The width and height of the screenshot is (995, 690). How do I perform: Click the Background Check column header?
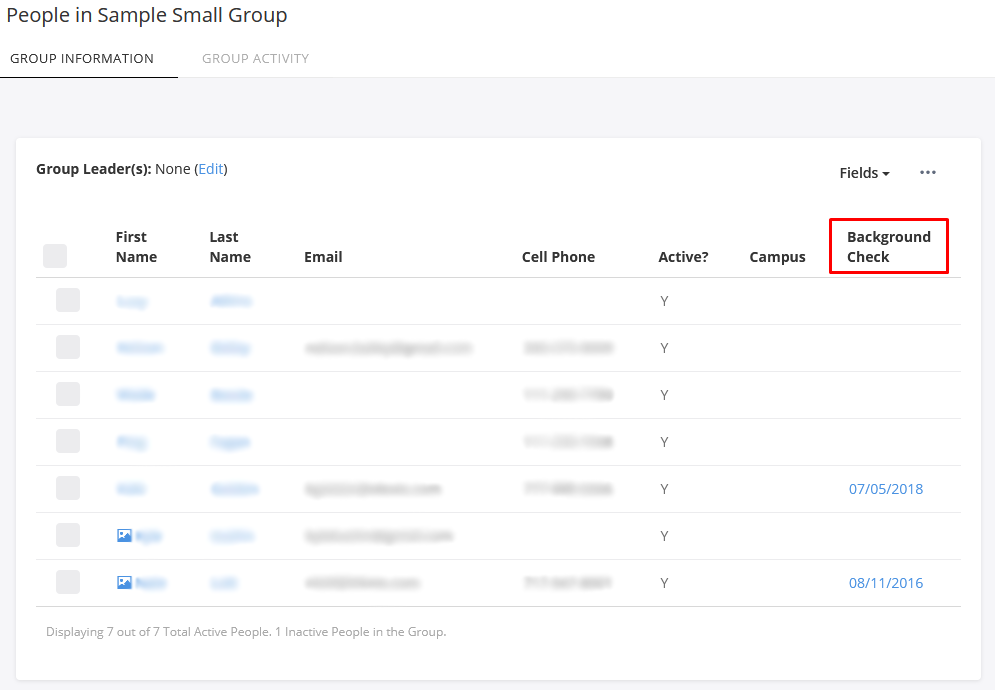tap(888, 247)
